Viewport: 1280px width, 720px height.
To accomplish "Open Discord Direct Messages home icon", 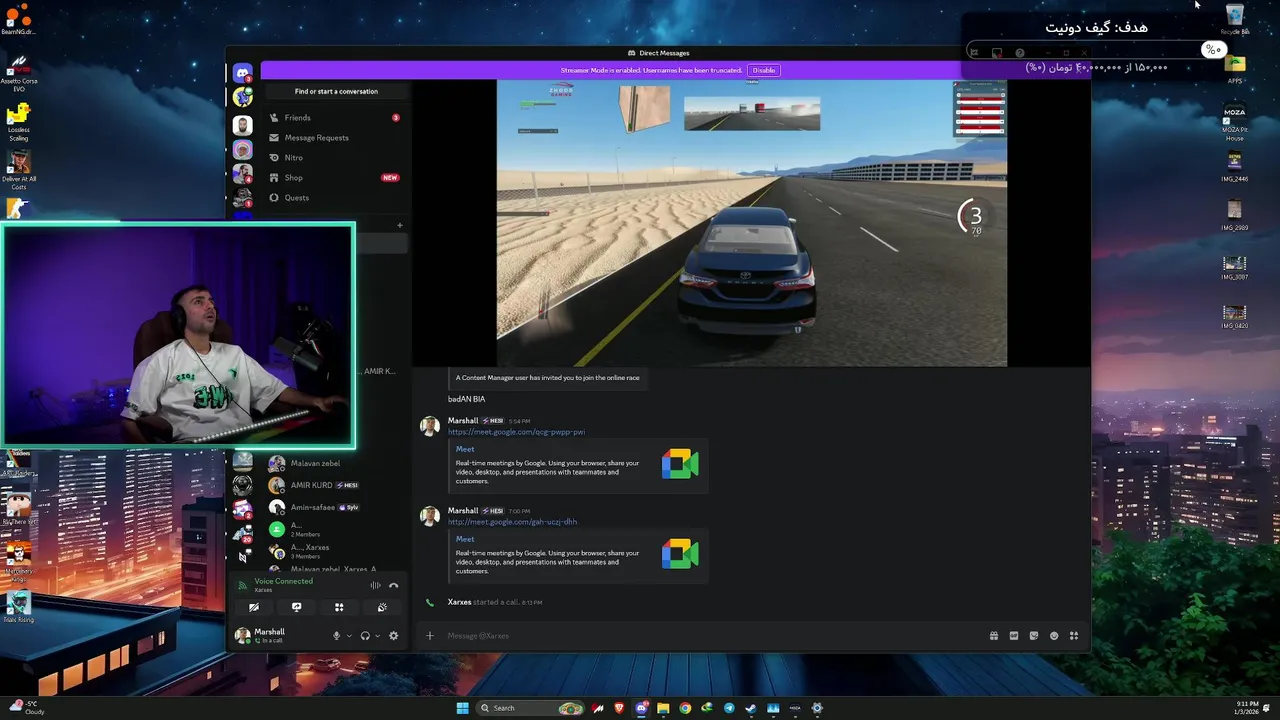I will pyautogui.click(x=242, y=73).
